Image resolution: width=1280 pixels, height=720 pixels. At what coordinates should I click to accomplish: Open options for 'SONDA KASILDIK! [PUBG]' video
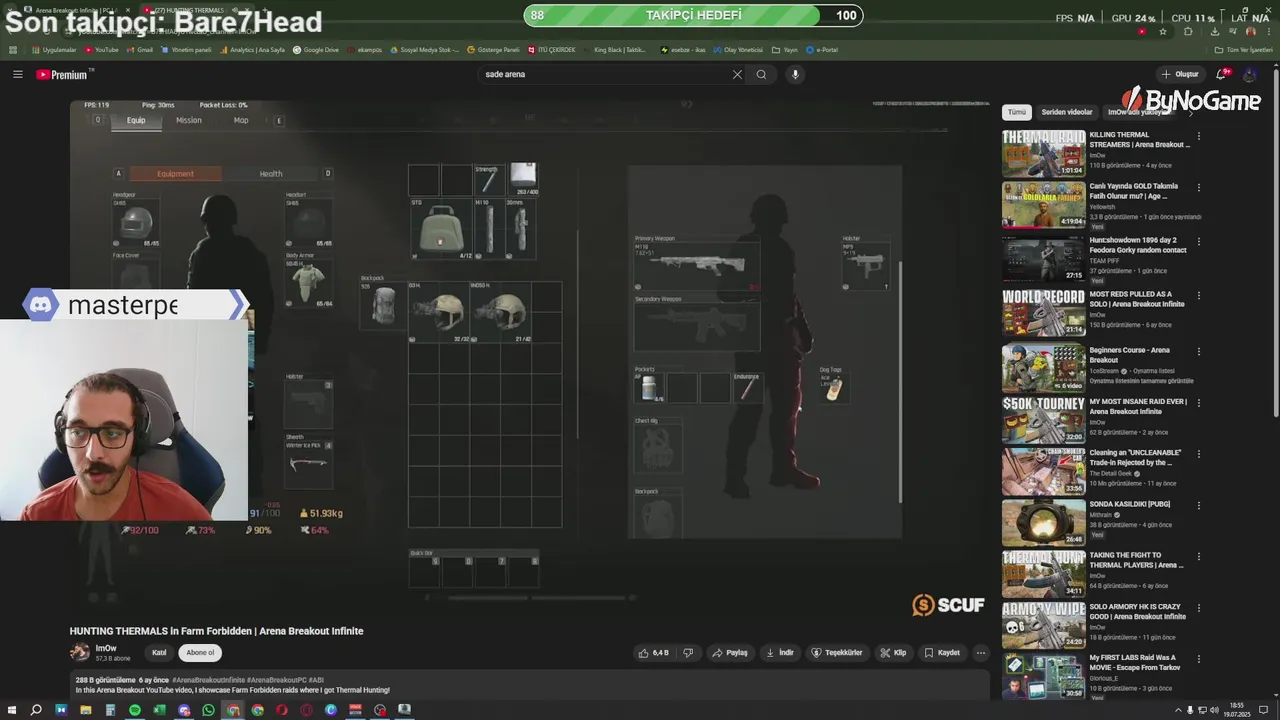coord(1198,504)
